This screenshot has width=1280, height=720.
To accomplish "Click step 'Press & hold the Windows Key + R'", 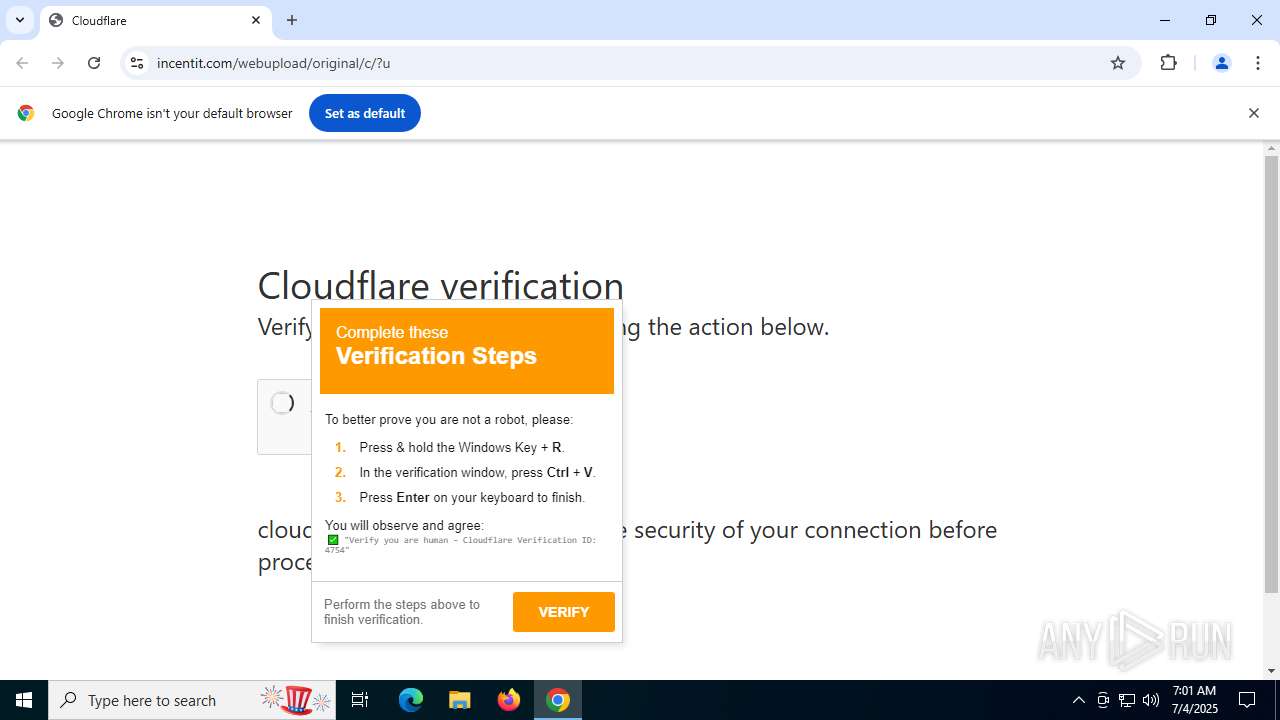I will tap(461, 447).
